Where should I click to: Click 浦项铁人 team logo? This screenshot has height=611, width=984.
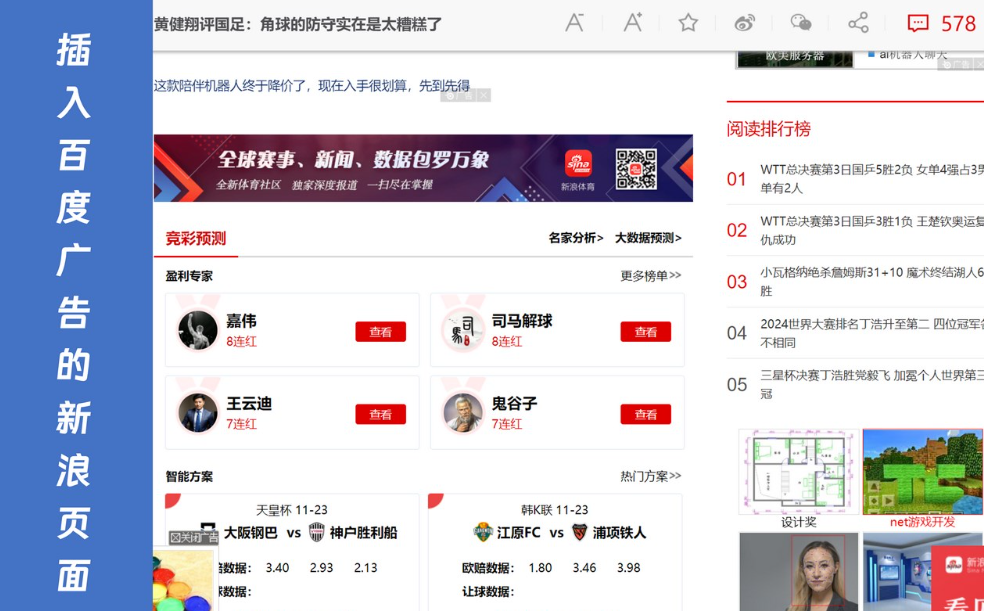[580, 533]
